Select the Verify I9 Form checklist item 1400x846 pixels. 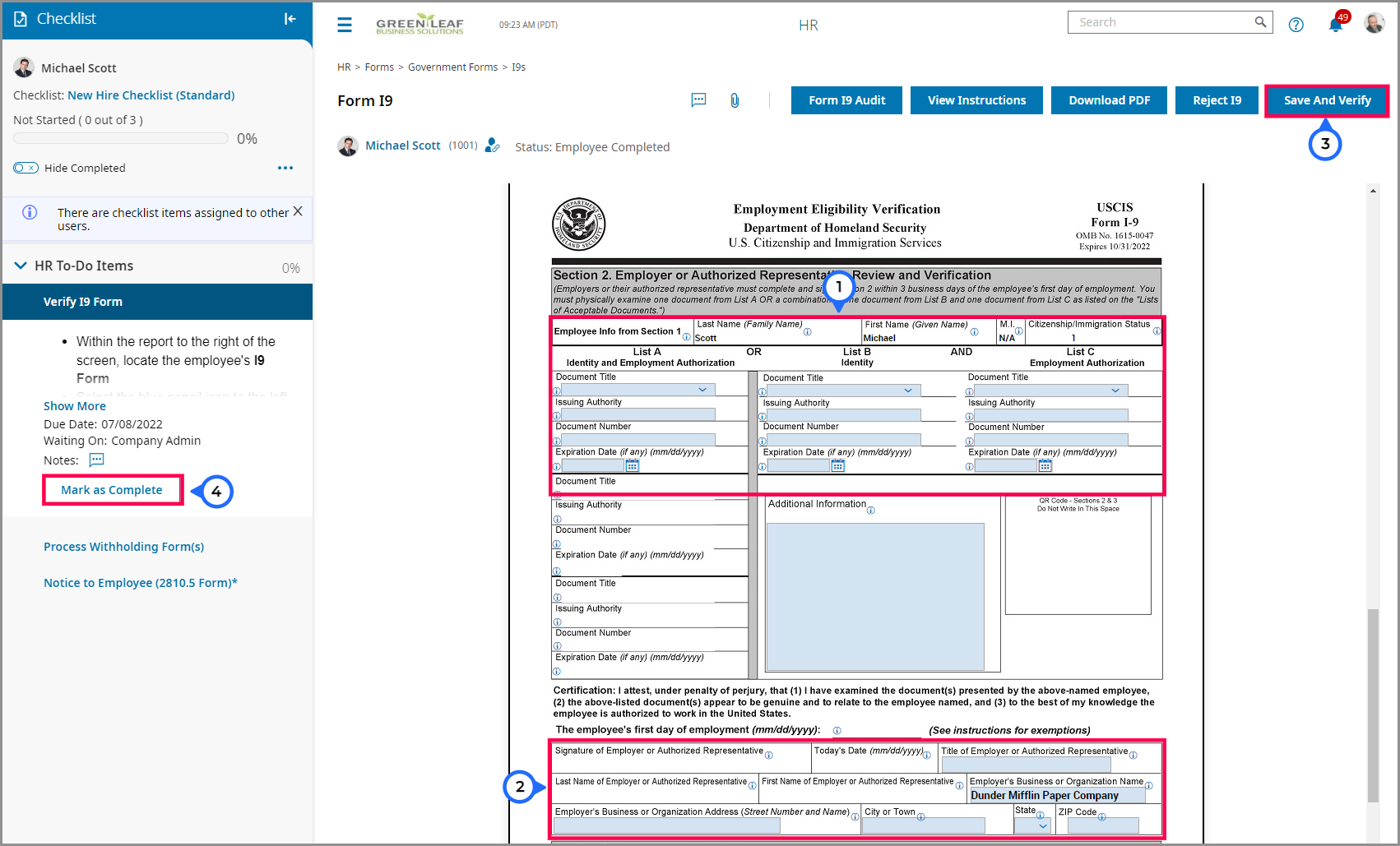(157, 302)
